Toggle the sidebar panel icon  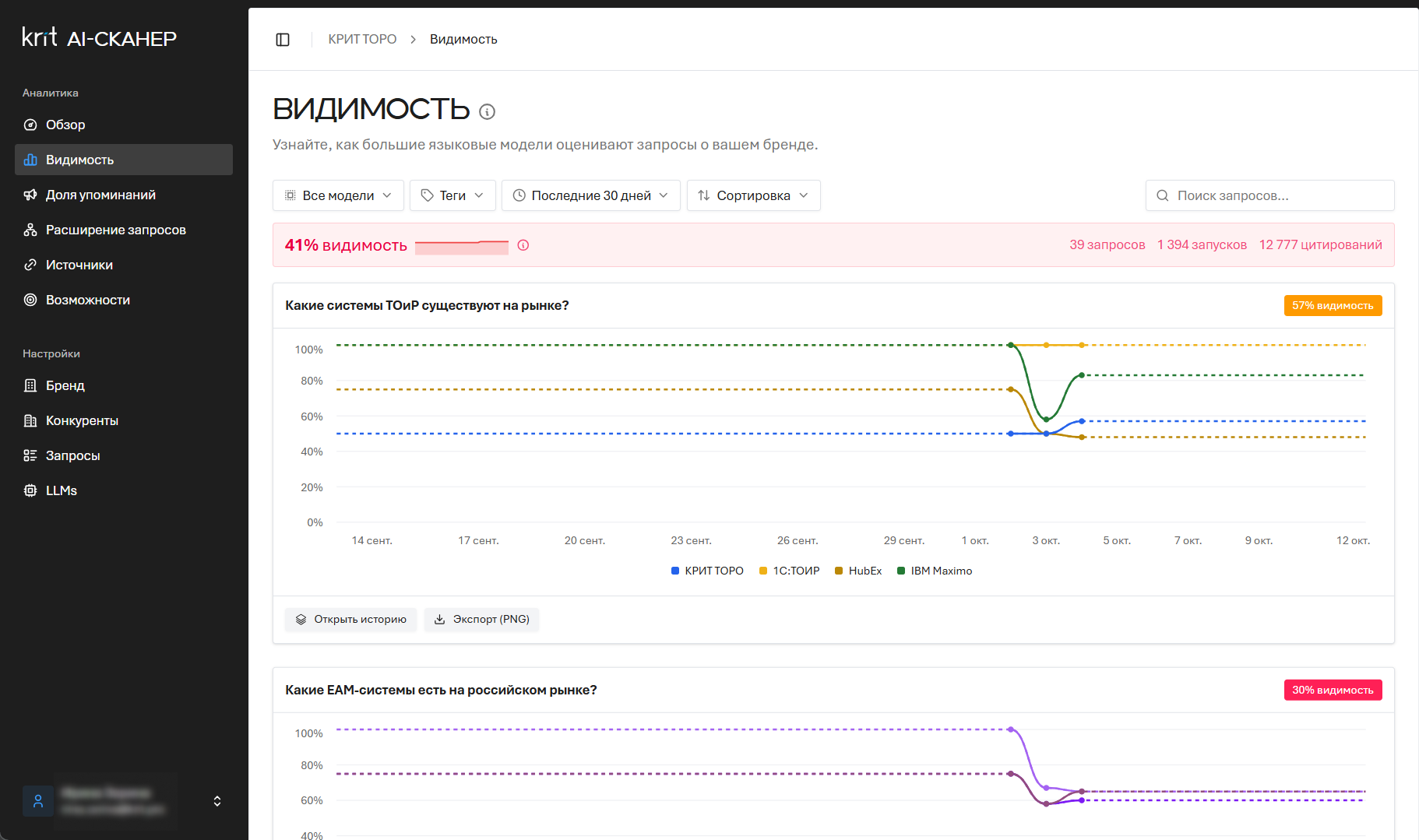[283, 40]
